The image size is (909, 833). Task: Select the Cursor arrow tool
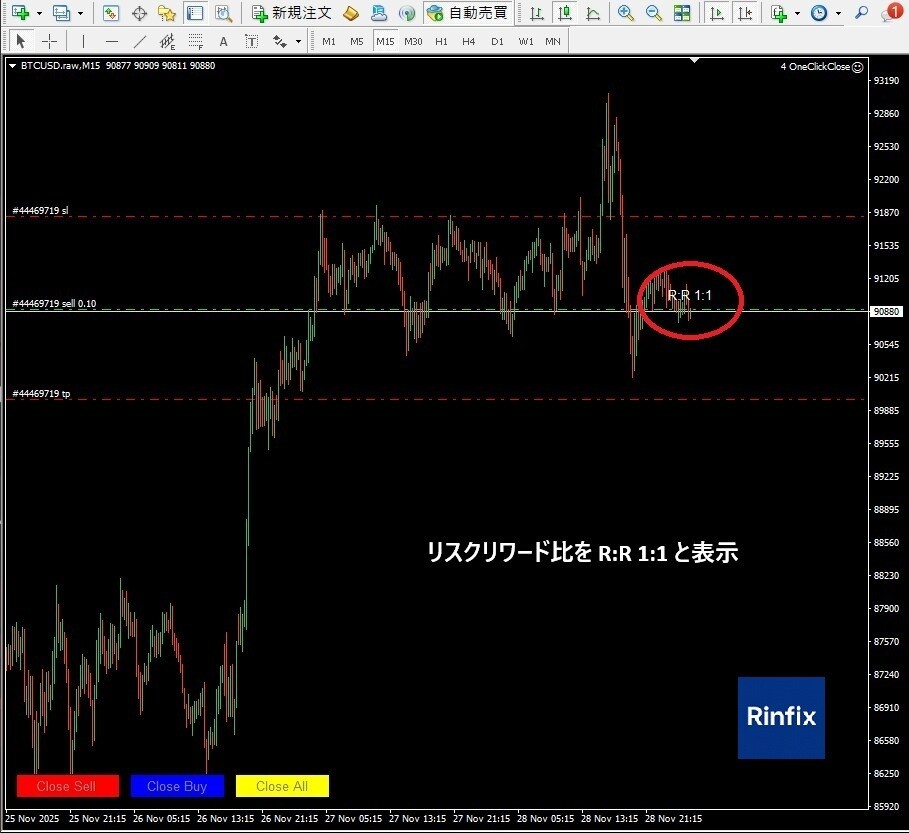(x=21, y=41)
